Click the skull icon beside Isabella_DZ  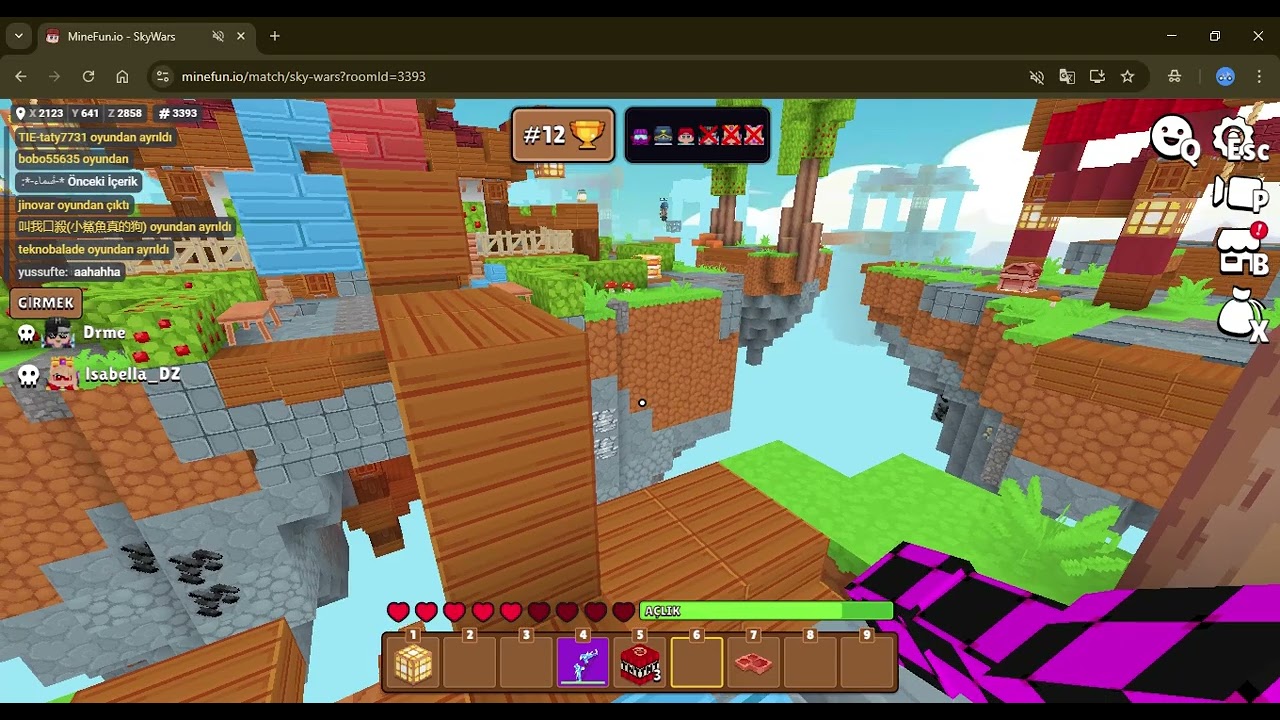(29, 375)
